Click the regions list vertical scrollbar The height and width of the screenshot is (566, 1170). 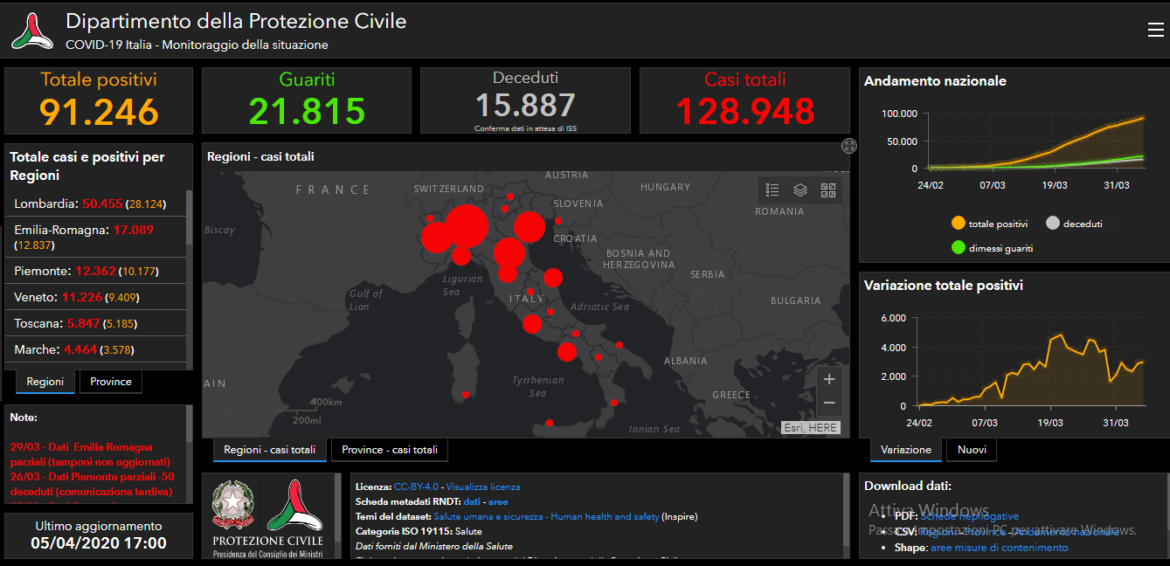click(189, 280)
